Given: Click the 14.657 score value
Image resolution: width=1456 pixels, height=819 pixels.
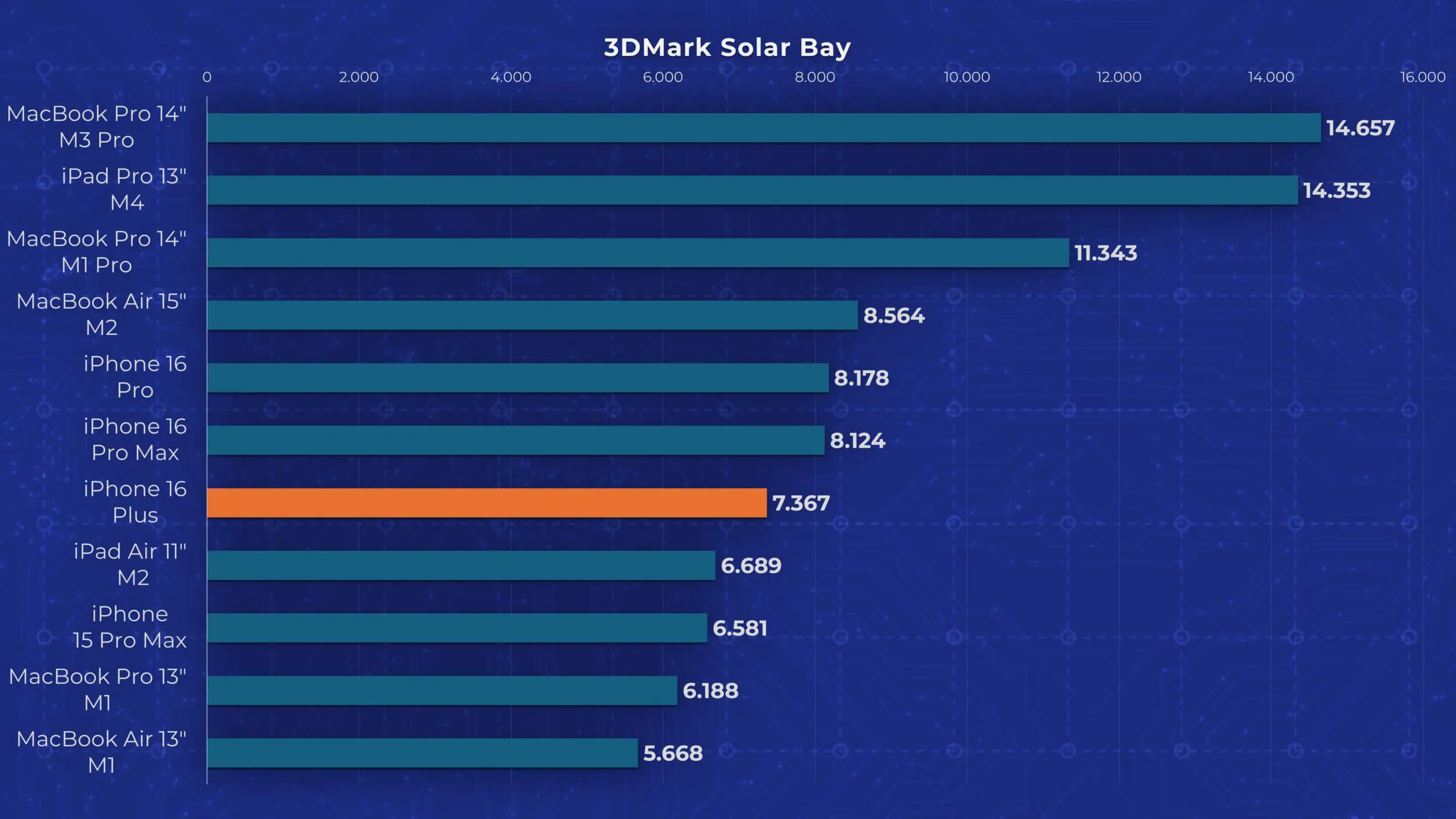Looking at the screenshot, I should coord(1360,128).
